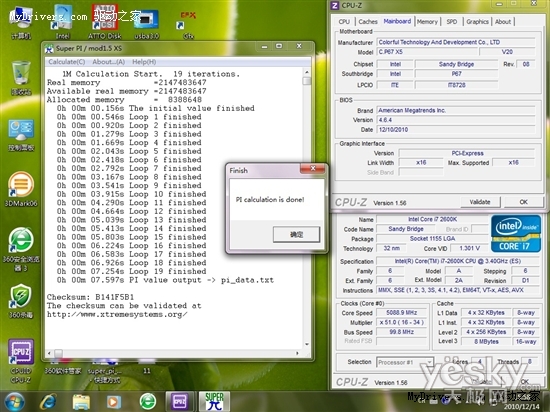This screenshot has height=412, width=550.
Task: Switch to the About tab in CPU-Z
Action: (503, 22)
